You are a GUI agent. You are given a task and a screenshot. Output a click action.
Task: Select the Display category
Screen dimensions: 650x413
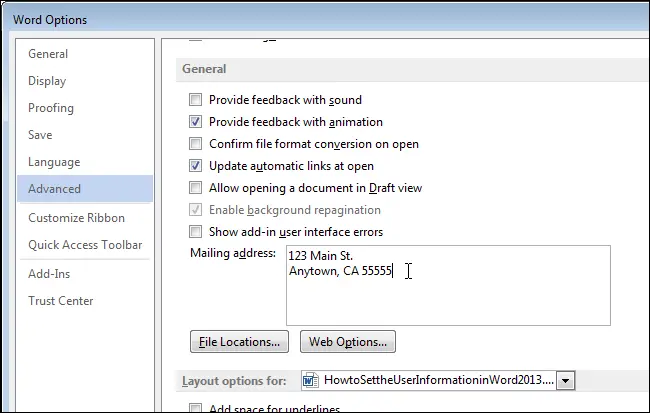pyautogui.click(x=47, y=81)
